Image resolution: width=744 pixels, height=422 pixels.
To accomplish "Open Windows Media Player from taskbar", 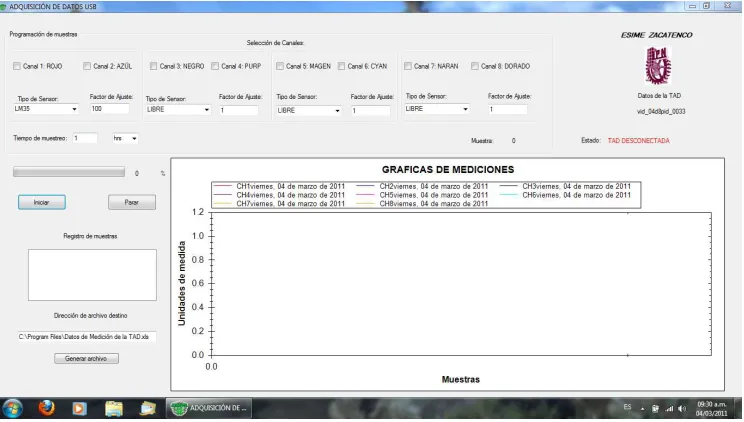I will 79,408.
